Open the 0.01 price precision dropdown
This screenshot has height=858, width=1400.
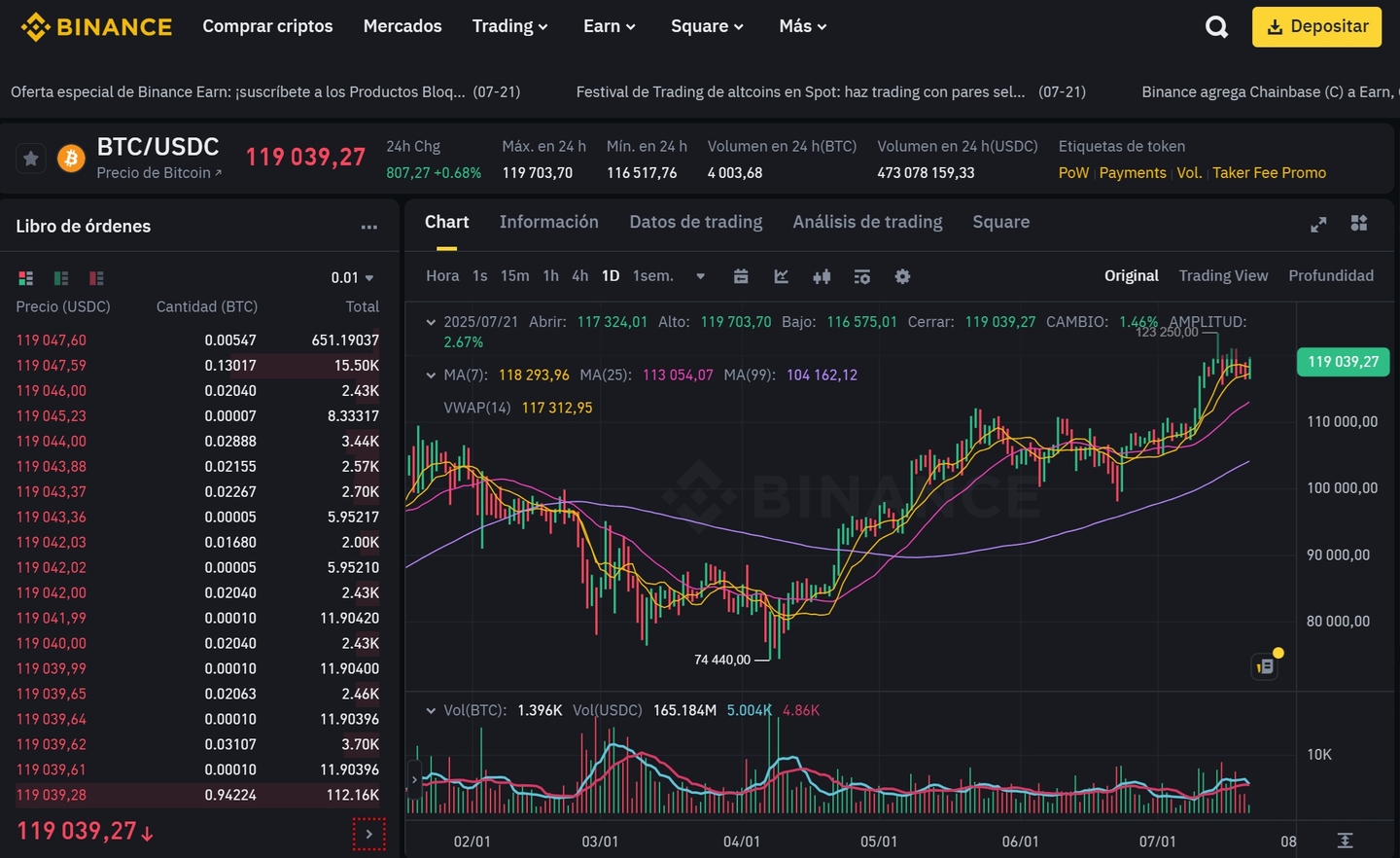tap(354, 277)
